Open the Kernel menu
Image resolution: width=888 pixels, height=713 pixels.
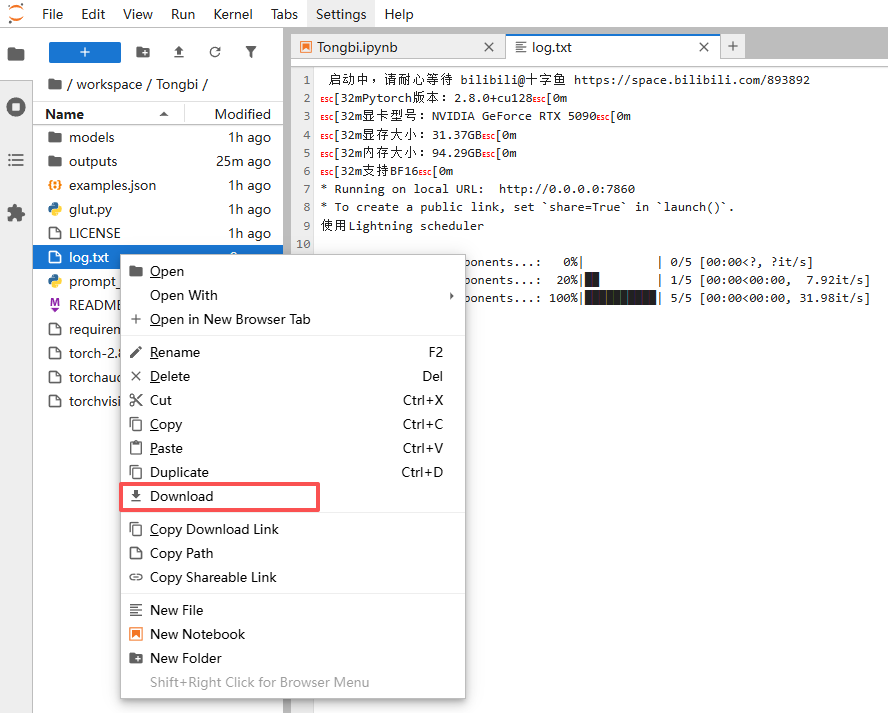[232, 14]
